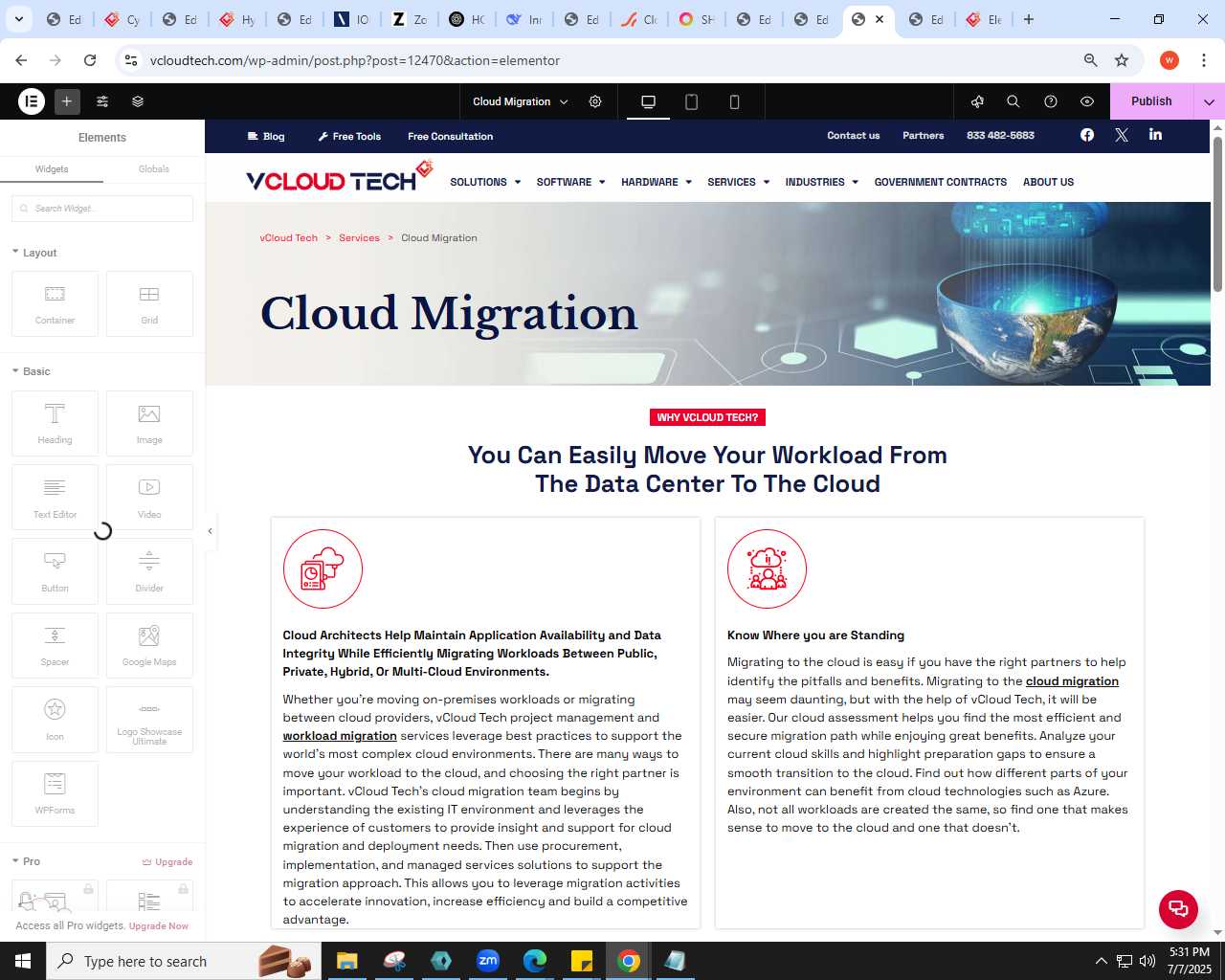
Task: Select the Logo Showcase Ultimate widget
Action: 149,720
